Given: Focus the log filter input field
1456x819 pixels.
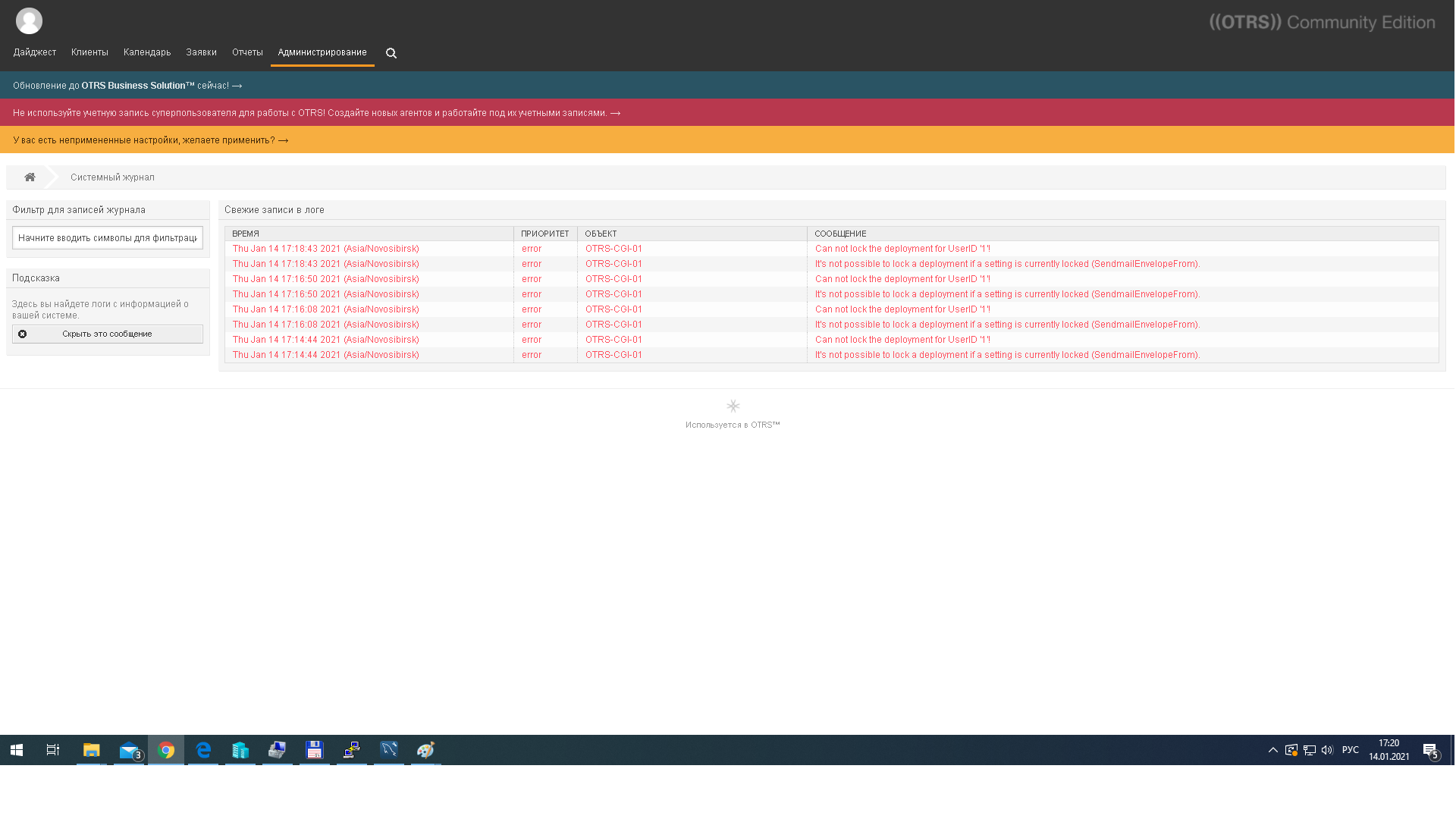Looking at the screenshot, I should click(x=108, y=238).
